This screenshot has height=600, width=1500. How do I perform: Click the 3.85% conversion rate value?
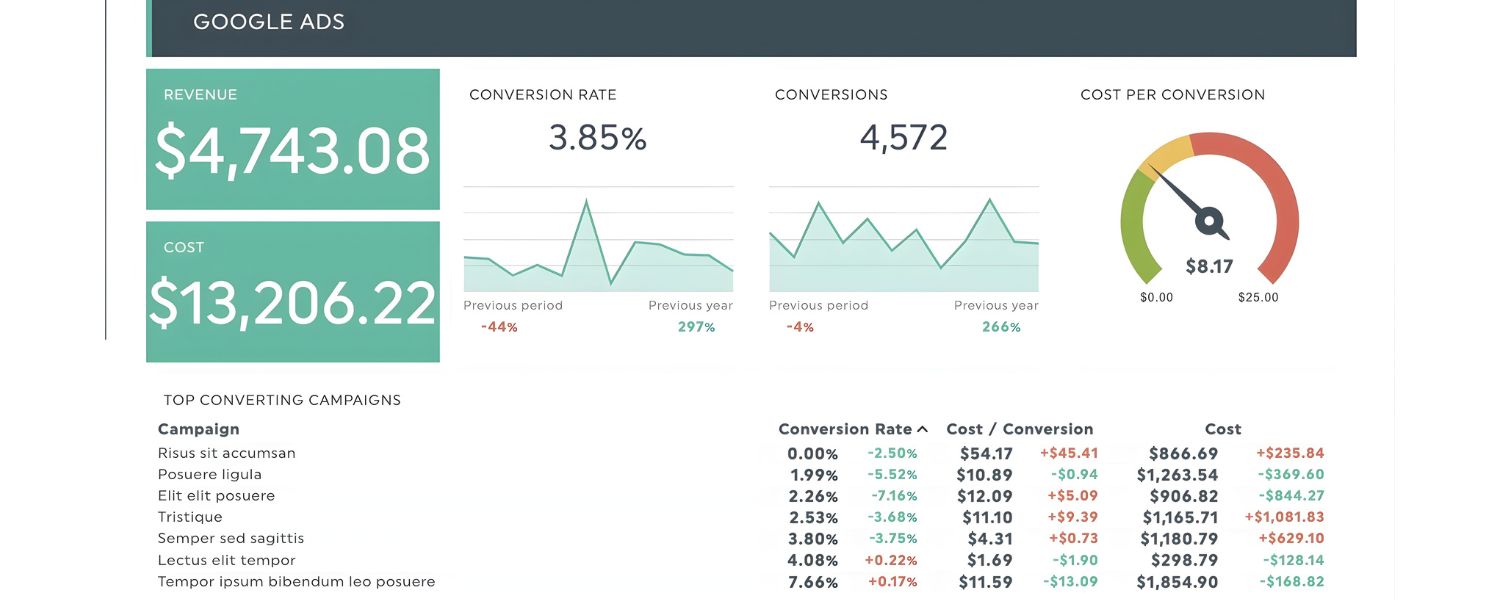598,138
